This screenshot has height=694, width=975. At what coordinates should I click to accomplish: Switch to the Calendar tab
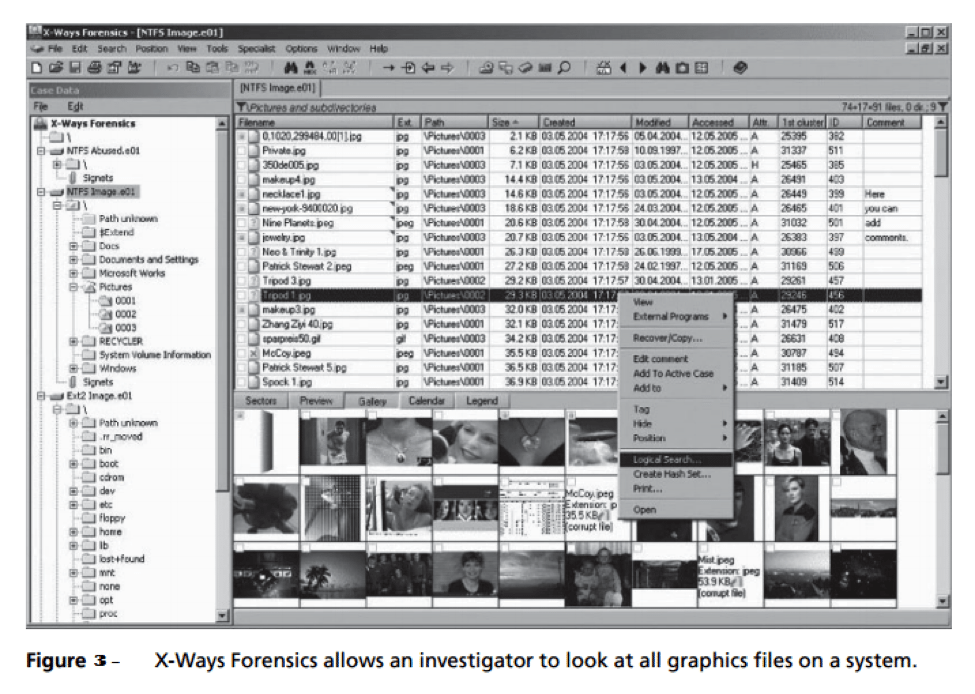coord(428,401)
